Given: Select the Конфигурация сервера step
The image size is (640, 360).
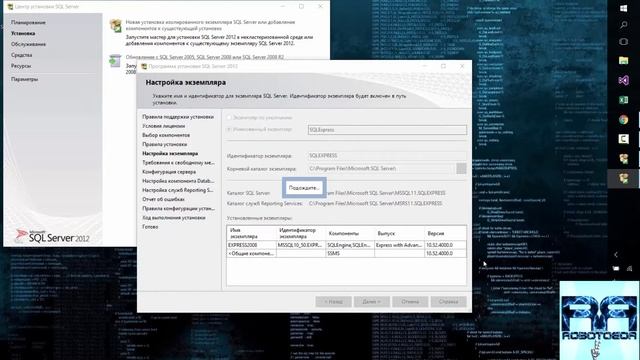Looking at the screenshot, I should point(169,172).
